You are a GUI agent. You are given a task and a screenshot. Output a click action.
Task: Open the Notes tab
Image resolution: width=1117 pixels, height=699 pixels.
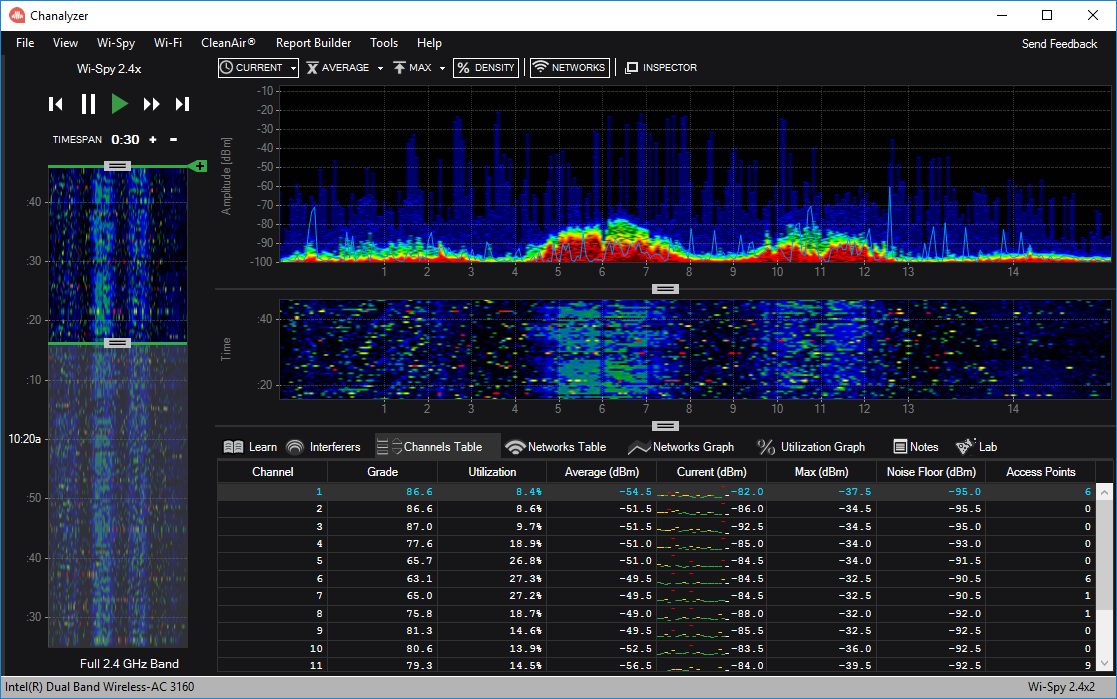(x=916, y=447)
